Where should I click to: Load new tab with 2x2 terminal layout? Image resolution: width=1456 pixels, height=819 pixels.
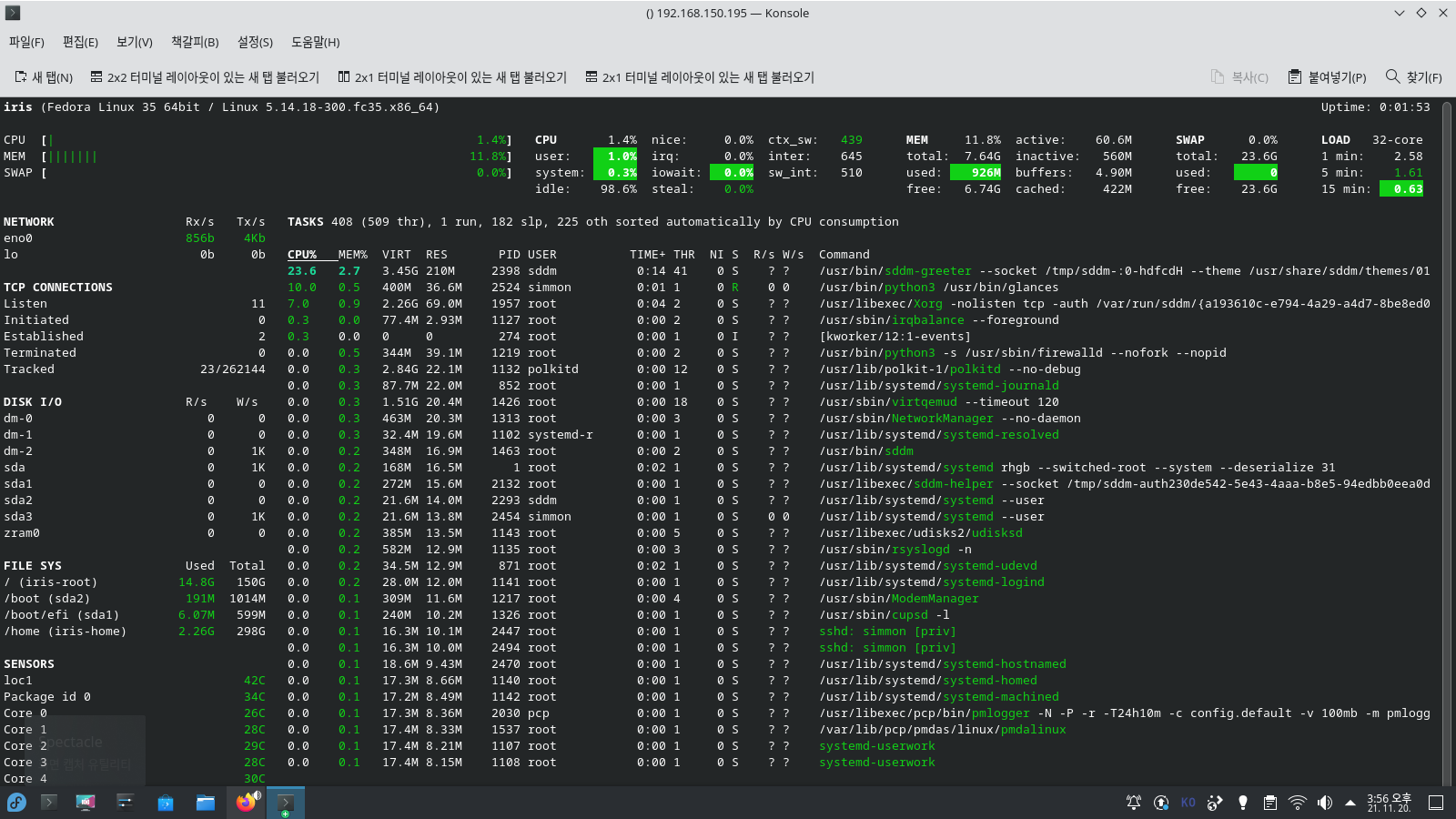click(x=205, y=77)
